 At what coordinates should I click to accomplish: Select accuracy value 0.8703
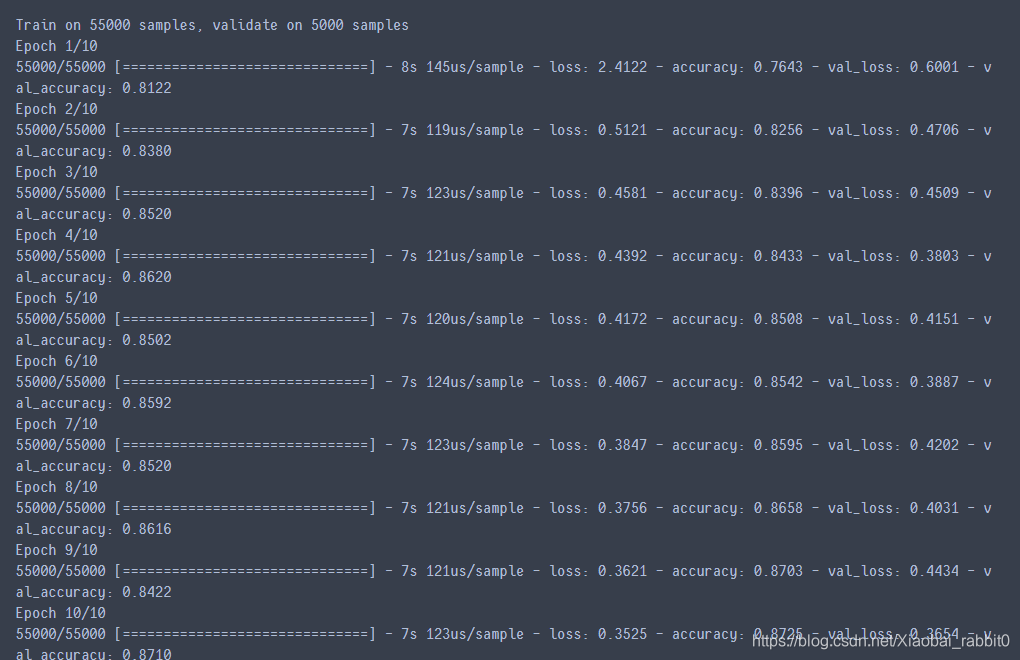[778, 572]
